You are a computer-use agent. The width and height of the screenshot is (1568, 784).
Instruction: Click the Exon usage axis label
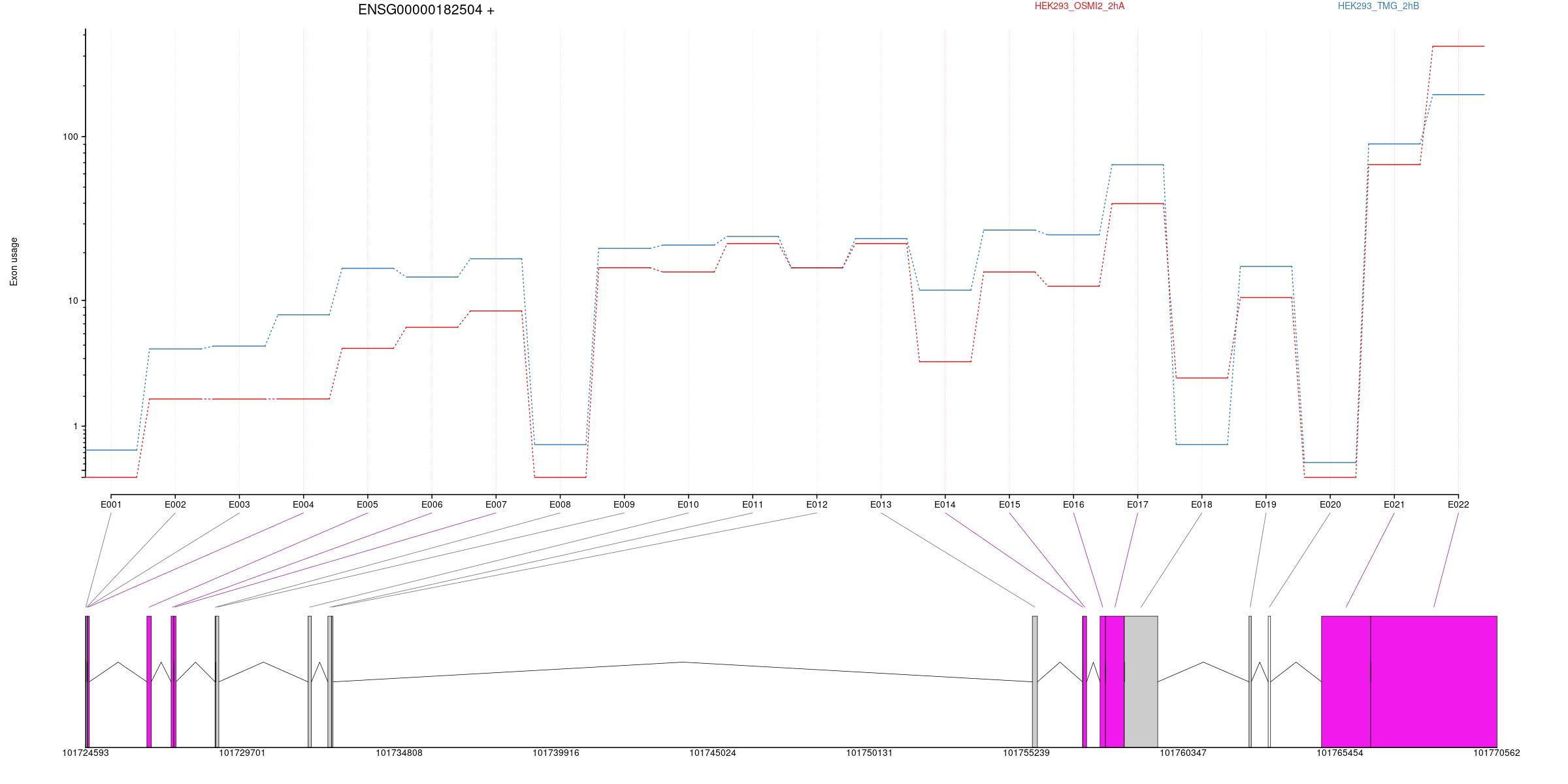14,261
